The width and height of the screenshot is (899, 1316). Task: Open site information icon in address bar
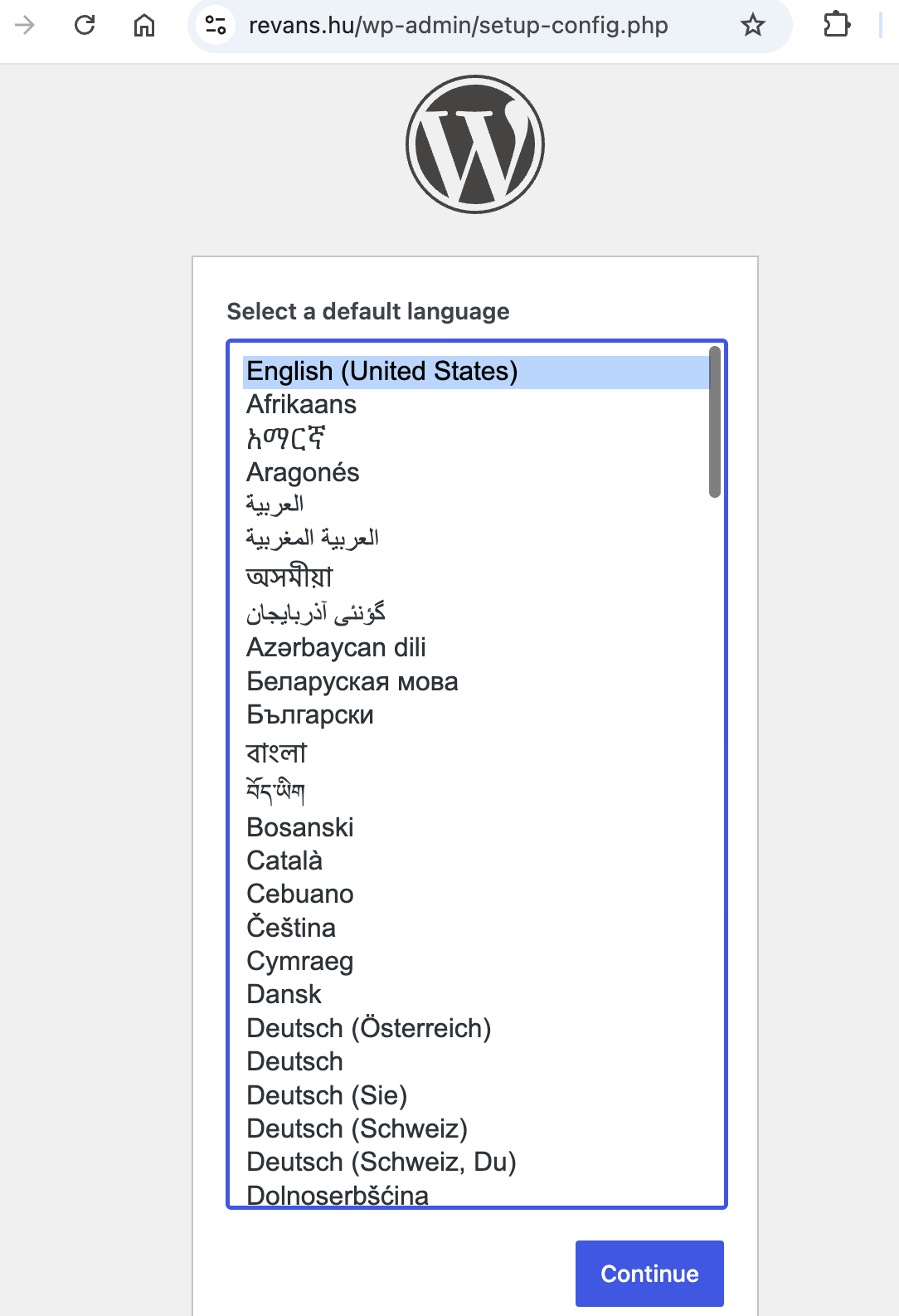(x=216, y=25)
